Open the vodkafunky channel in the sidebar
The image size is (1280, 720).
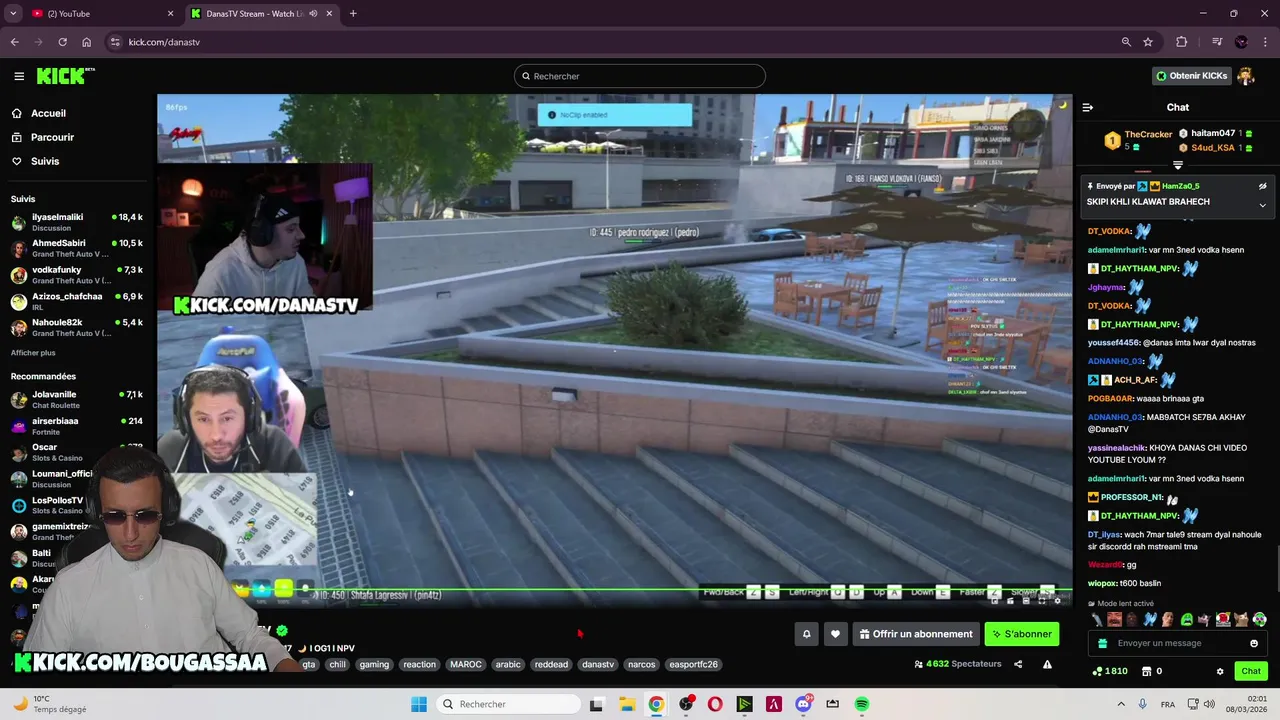(x=76, y=275)
